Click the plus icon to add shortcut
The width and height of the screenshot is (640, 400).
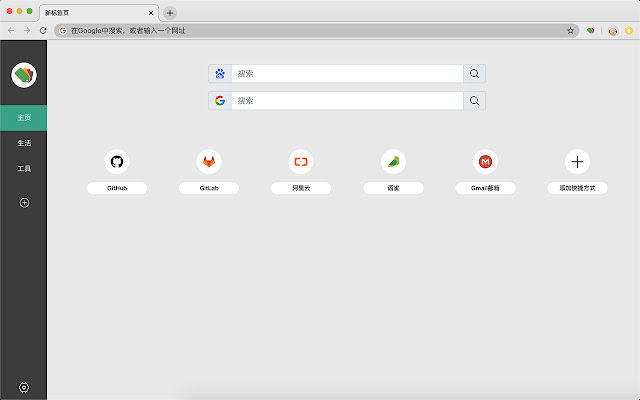tap(577, 162)
